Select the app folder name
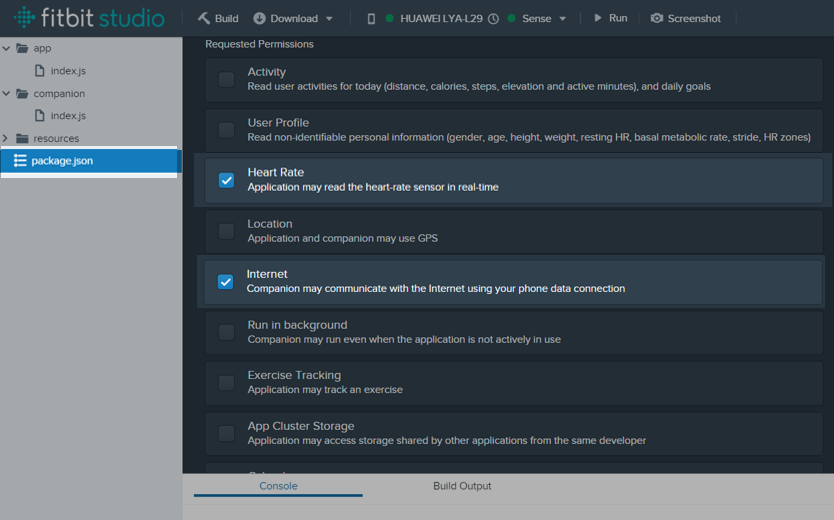834x520 pixels. pyautogui.click(x=42, y=48)
